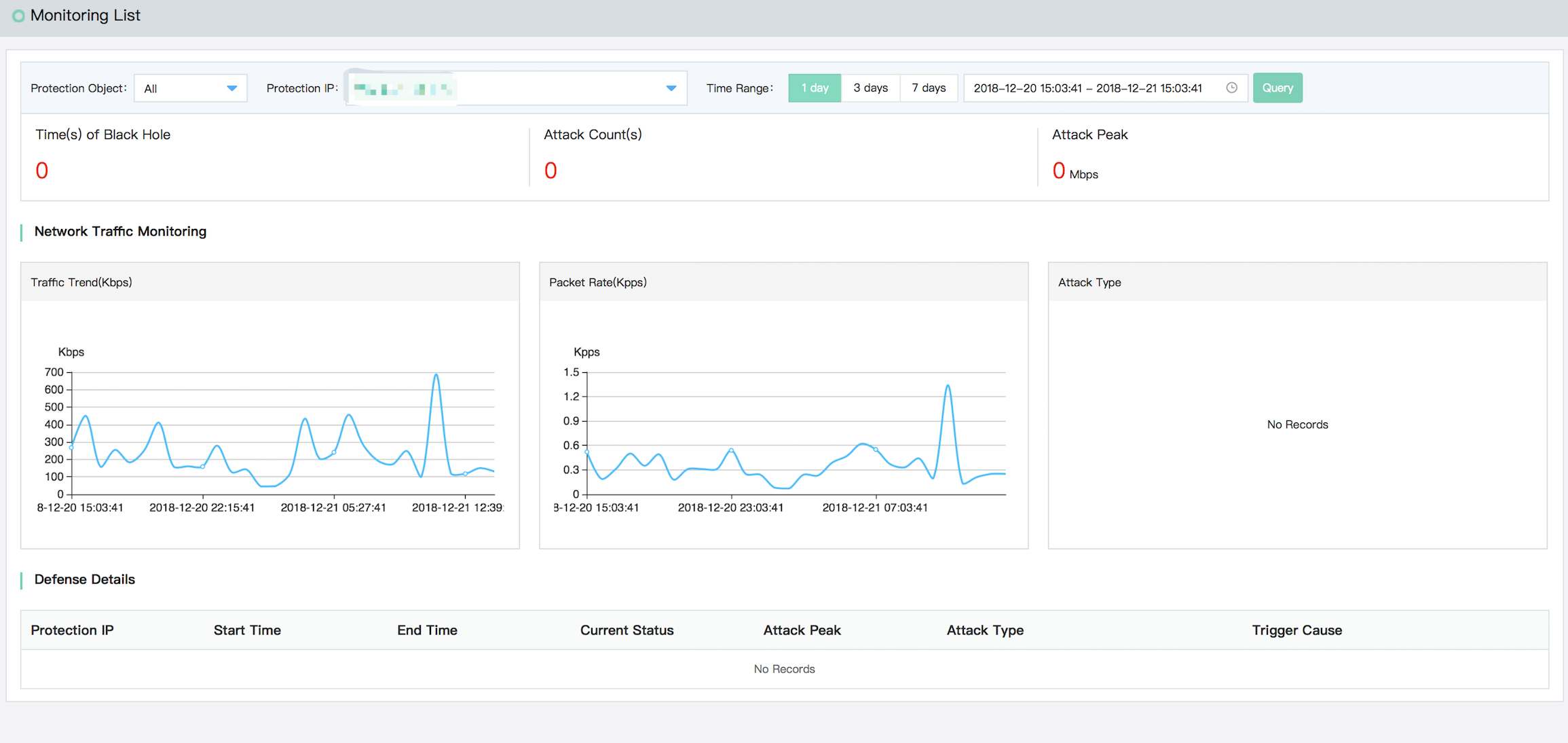Open the clock icon in date range field

pos(1231,88)
